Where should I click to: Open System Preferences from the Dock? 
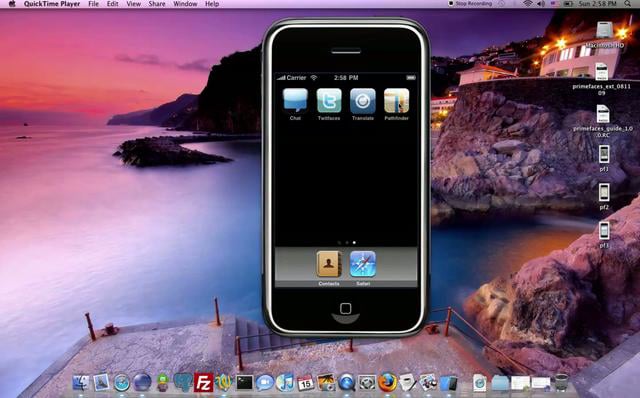point(367,383)
